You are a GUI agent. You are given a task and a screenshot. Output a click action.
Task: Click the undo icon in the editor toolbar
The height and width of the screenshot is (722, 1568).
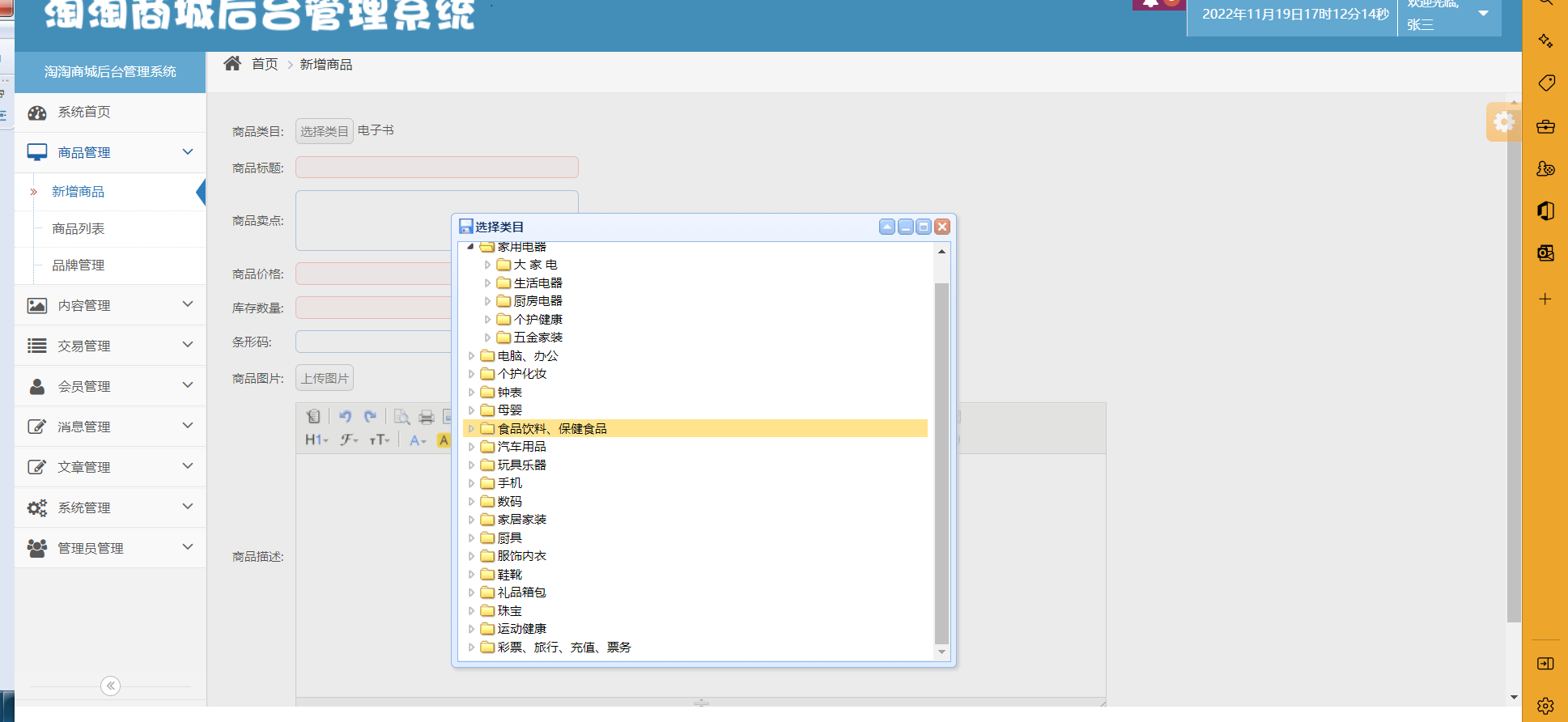coord(346,417)
